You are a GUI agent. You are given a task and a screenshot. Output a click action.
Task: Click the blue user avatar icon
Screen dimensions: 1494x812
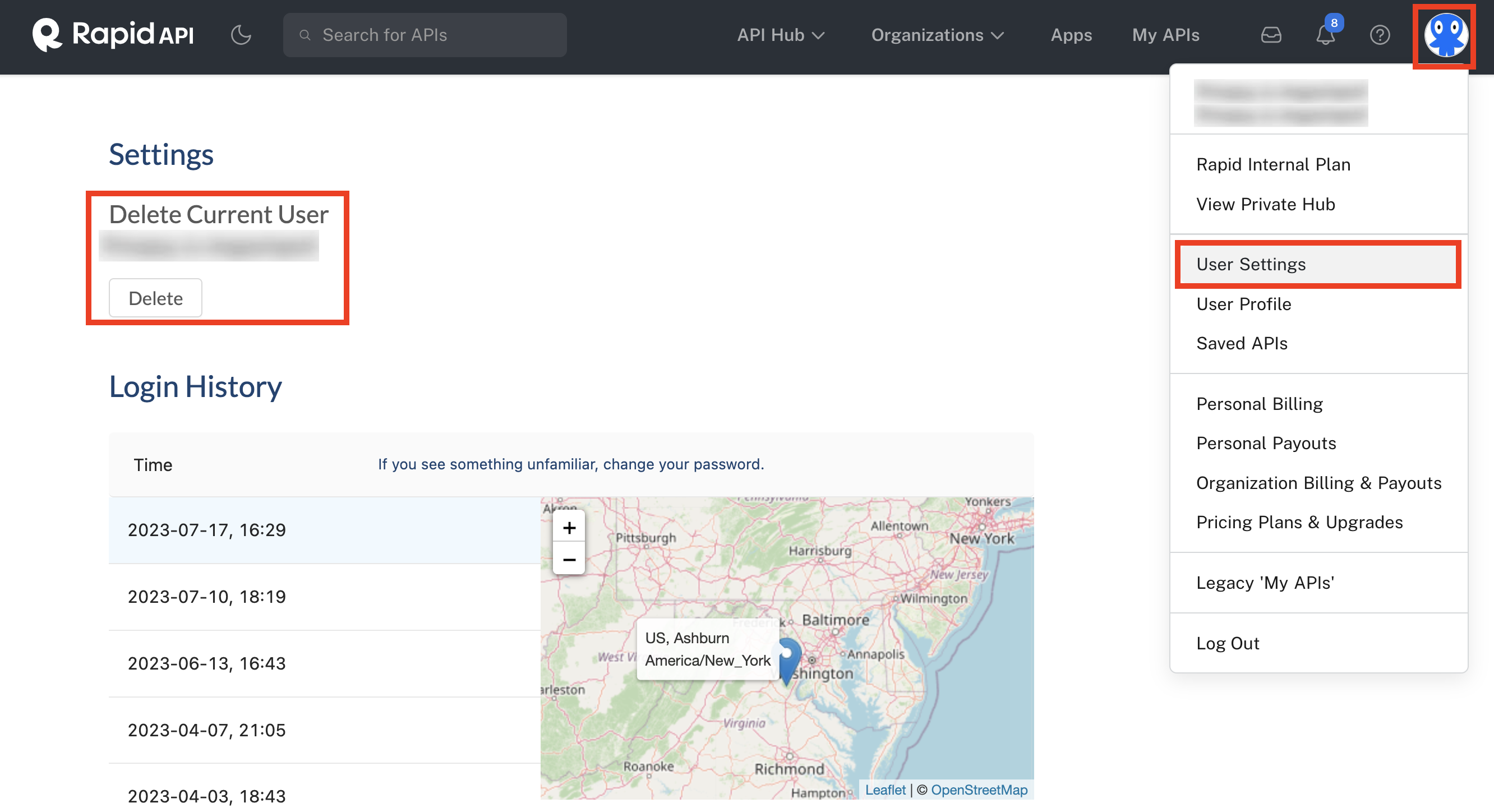(x=1445, y=35)
